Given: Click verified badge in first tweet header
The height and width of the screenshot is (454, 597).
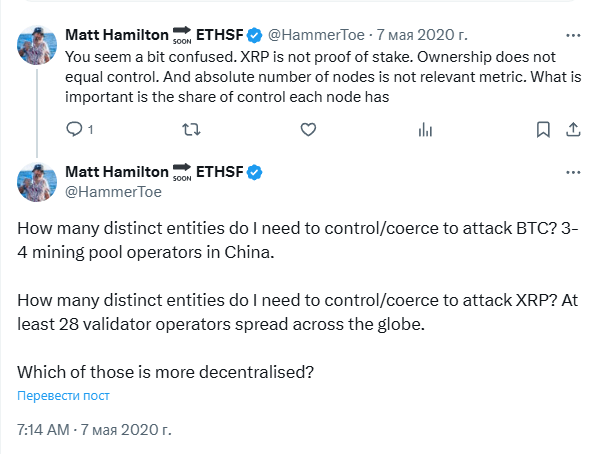Looking at the screenshot, I should pyautogui.click(x=254, y=35).
